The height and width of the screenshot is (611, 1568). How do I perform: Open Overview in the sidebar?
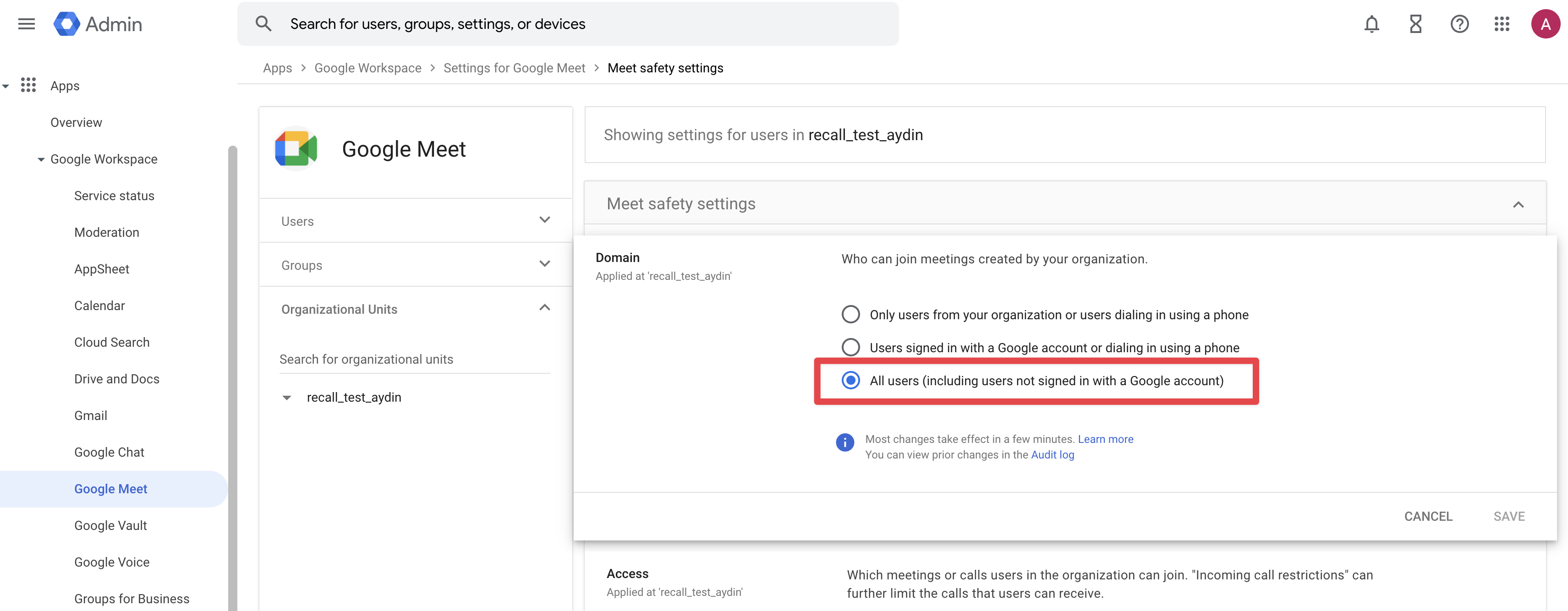[76, 122]
